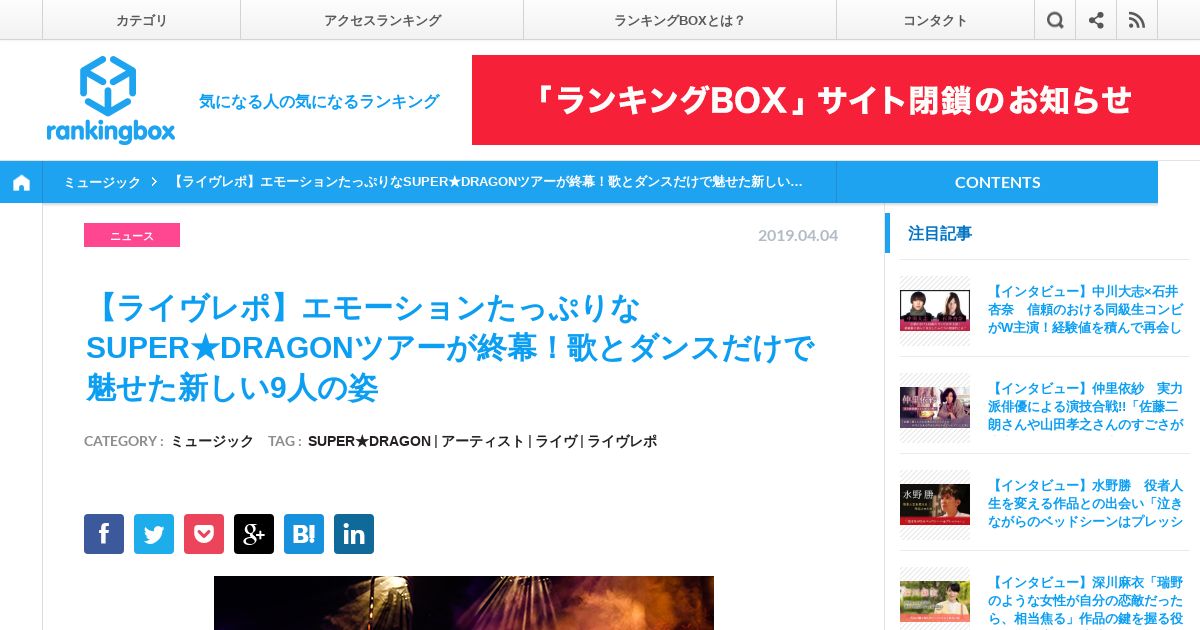Open the ミュージック category link

[212, 441]
